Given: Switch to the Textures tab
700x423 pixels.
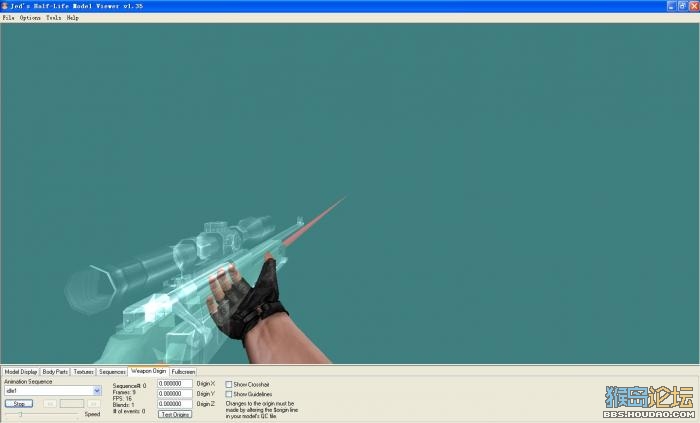Looking at the screenshot, I should [x=83, y=372].
